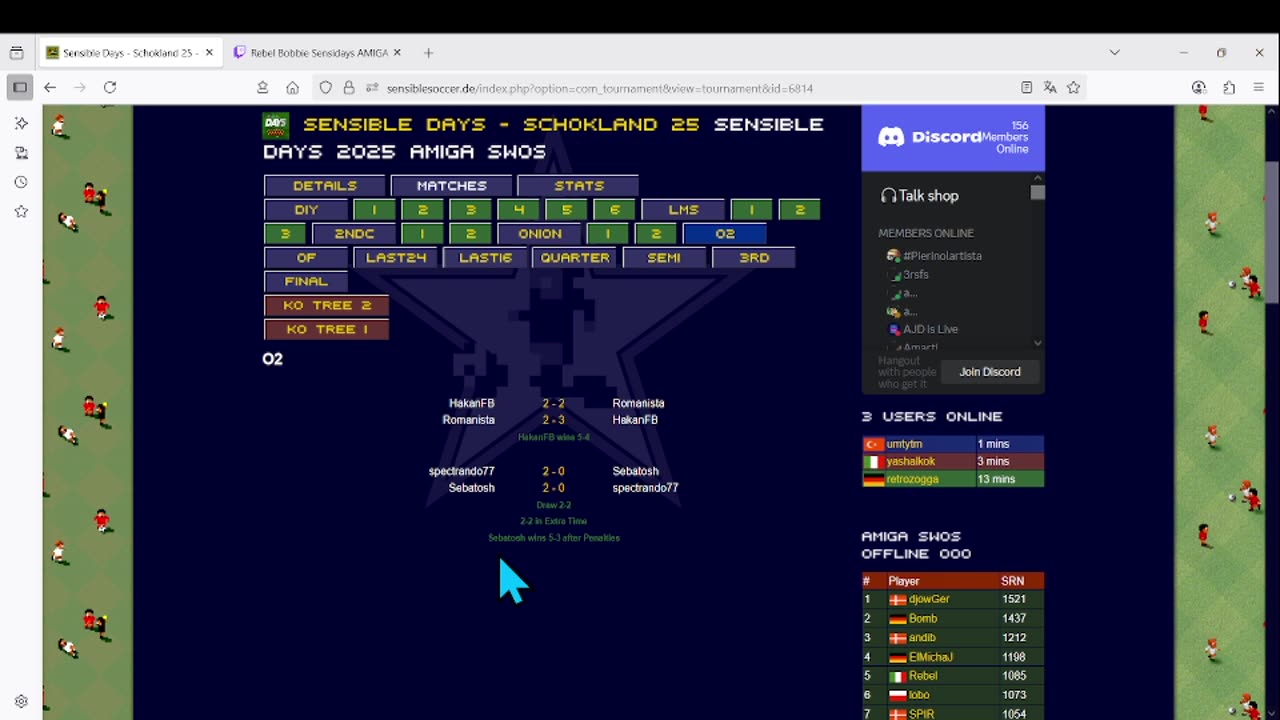Open a new browser tab

click(428, 53)
